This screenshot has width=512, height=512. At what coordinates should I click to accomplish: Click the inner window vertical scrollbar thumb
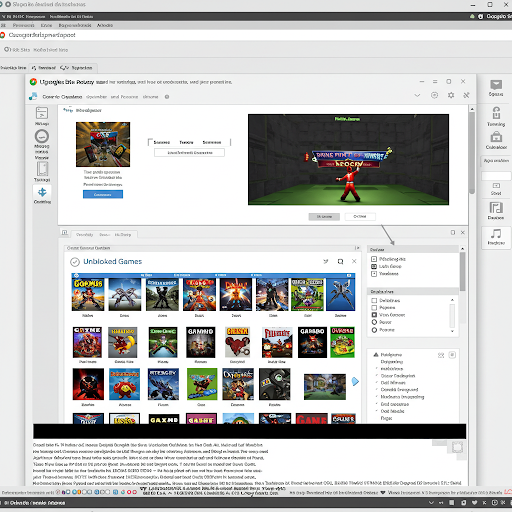point(472,153)
